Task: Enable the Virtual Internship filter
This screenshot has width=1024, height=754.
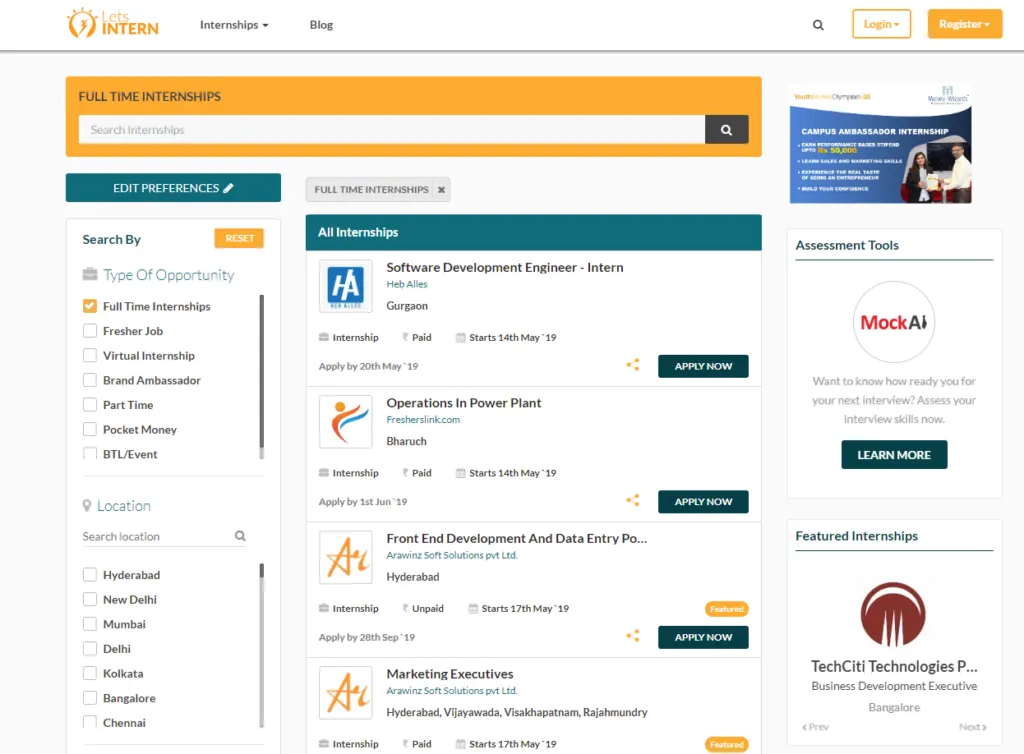Action: coord(90,356)
